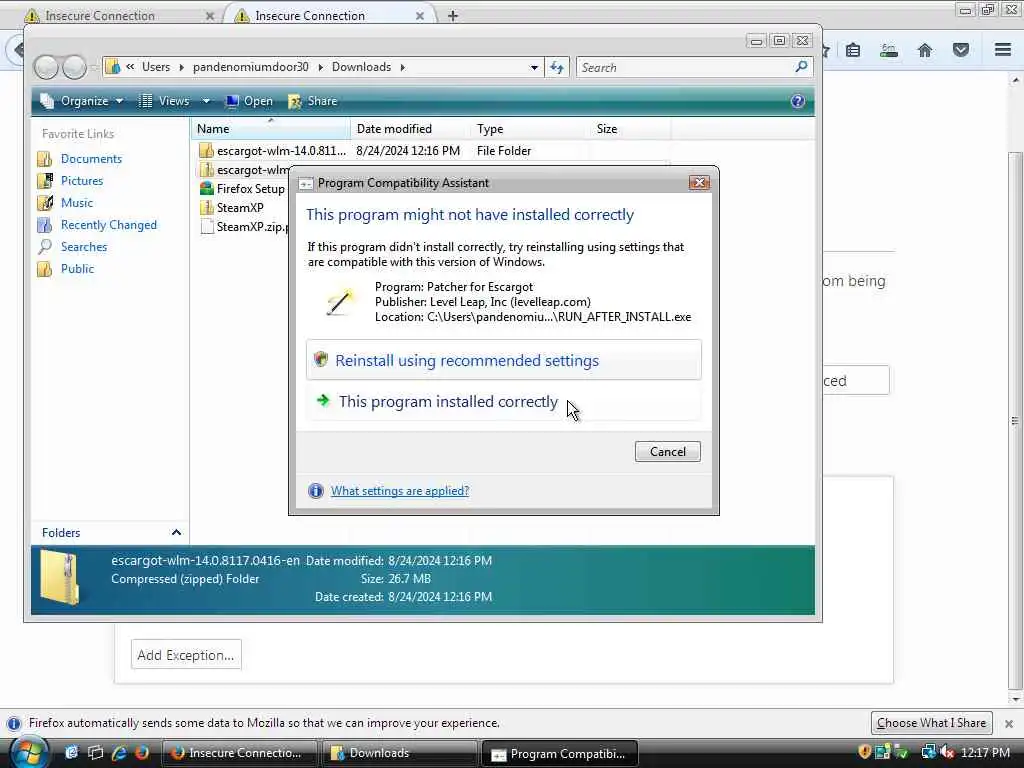
Task: Open the Pictures favorite link
Action: (82, 181)
